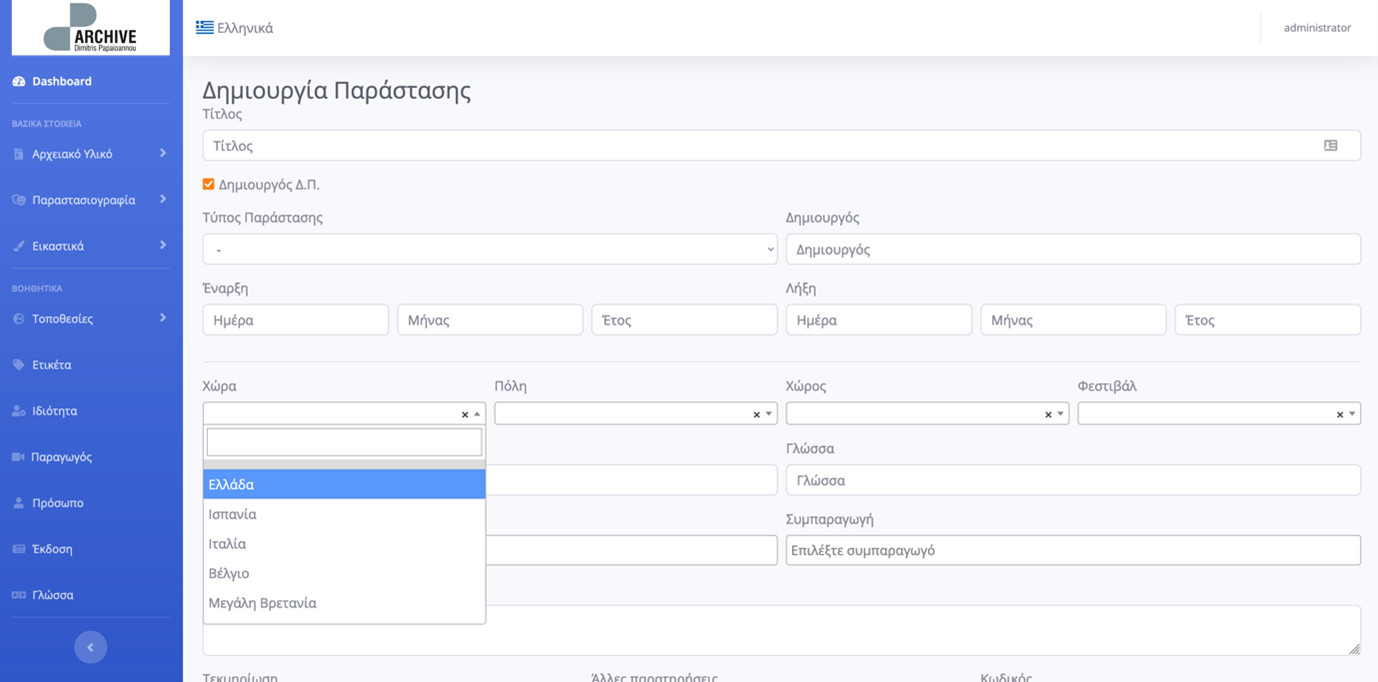The height and width of the screenshot is (682, 1378).
Task: Collapse sidebar with round arrow button
Action: pyautogui.click(x=90, y=647)
